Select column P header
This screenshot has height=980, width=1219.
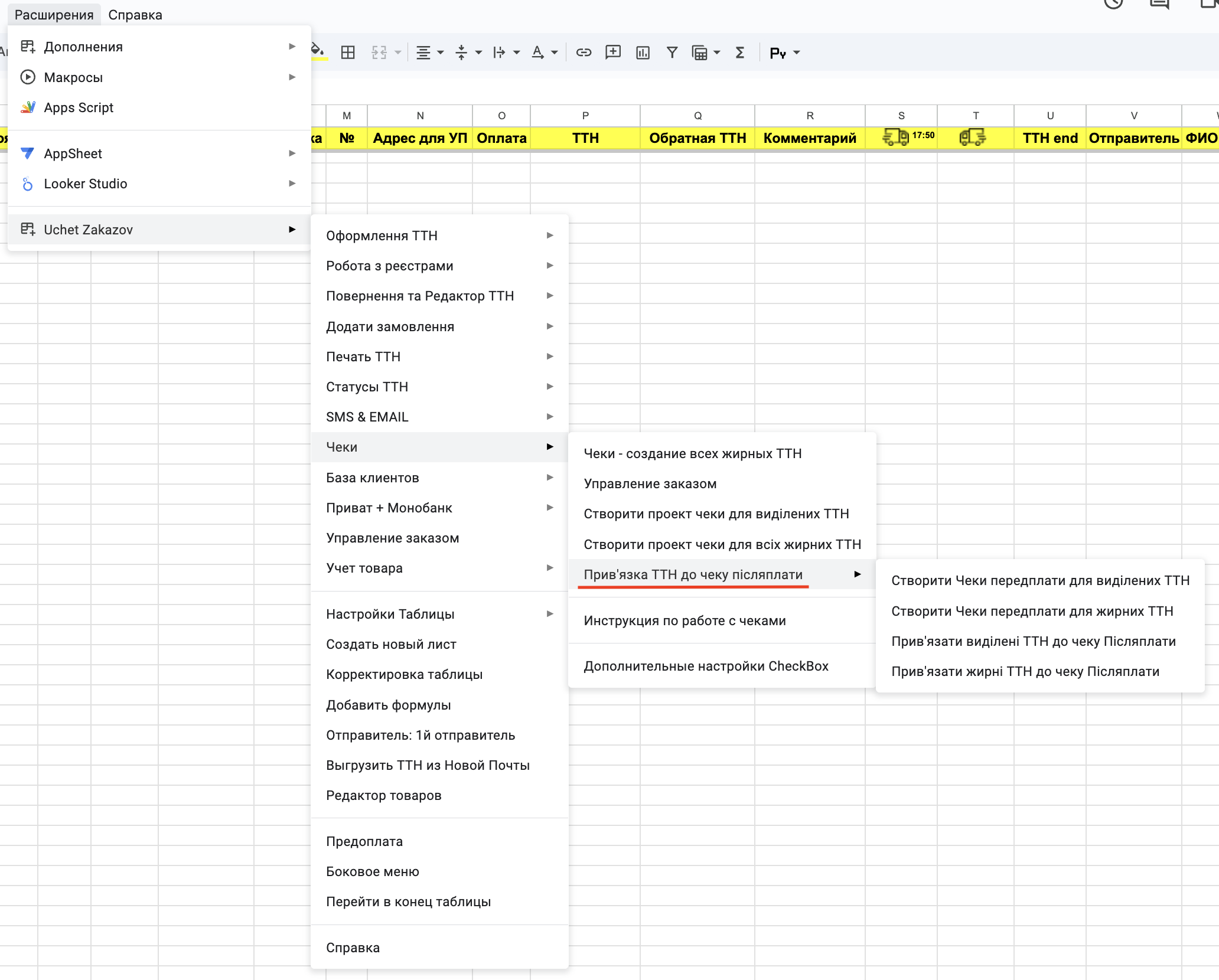pyautogui.click(x=585, y=116)
